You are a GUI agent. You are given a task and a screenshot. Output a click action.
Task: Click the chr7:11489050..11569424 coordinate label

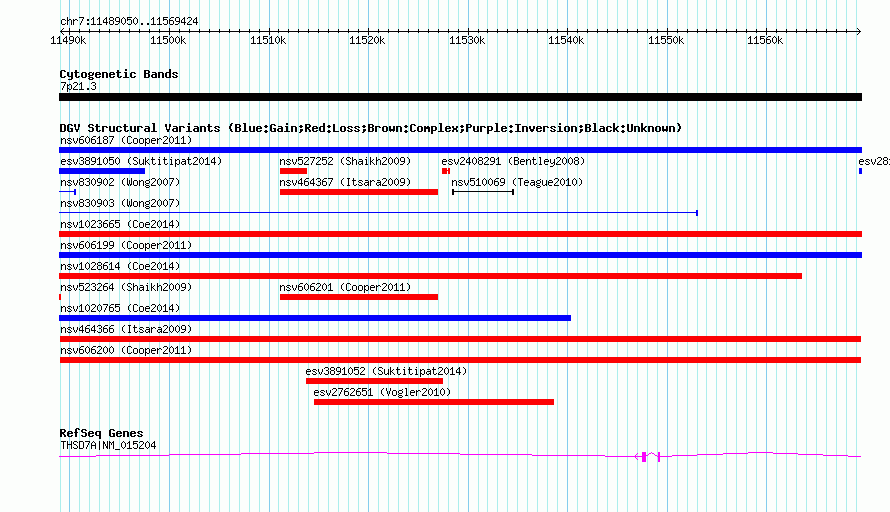pos(129,21)
